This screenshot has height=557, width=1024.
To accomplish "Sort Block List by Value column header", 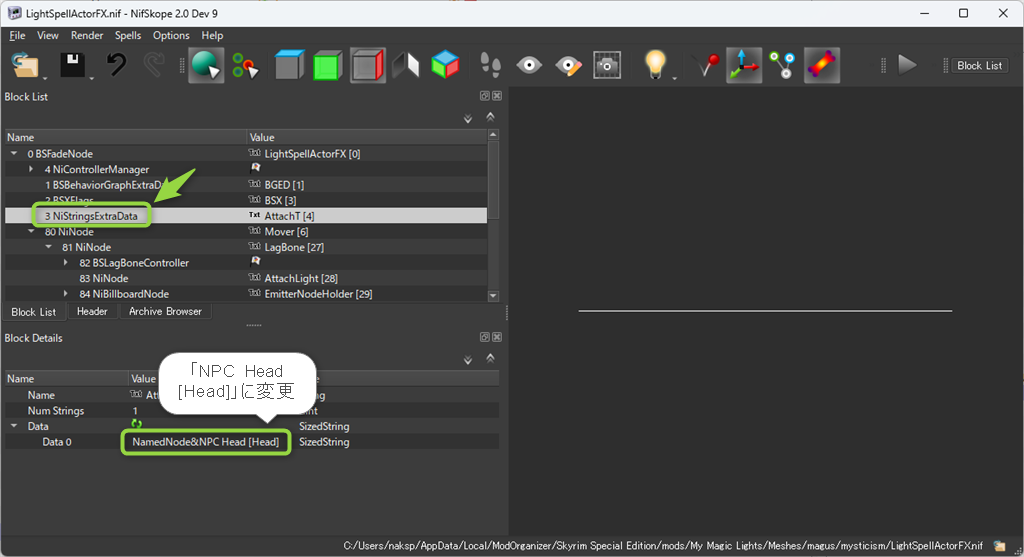I will (367, 137).
